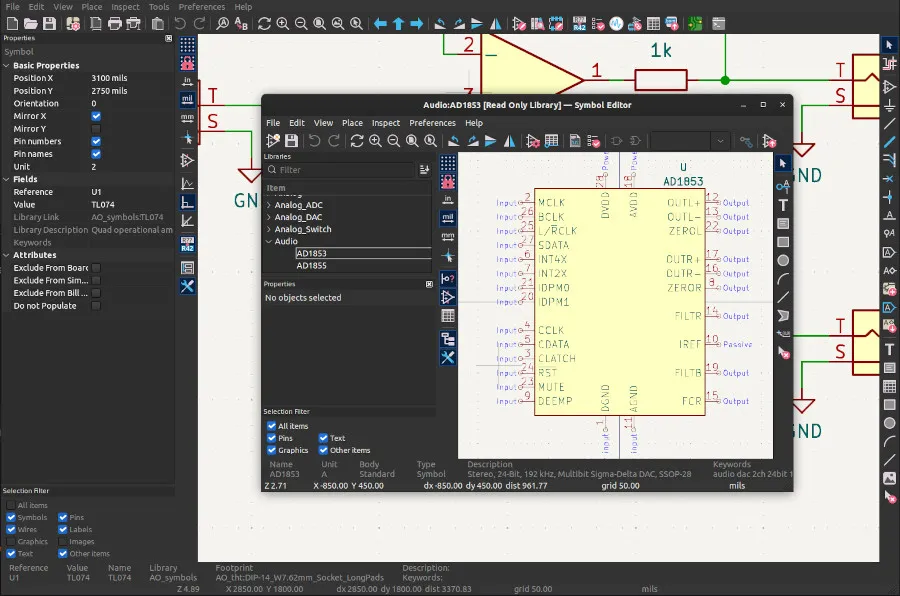Viewport: 900px width, 596px height.
Task: Enable the Mirror Y checkbox
Action: click(x=96, y=129)
